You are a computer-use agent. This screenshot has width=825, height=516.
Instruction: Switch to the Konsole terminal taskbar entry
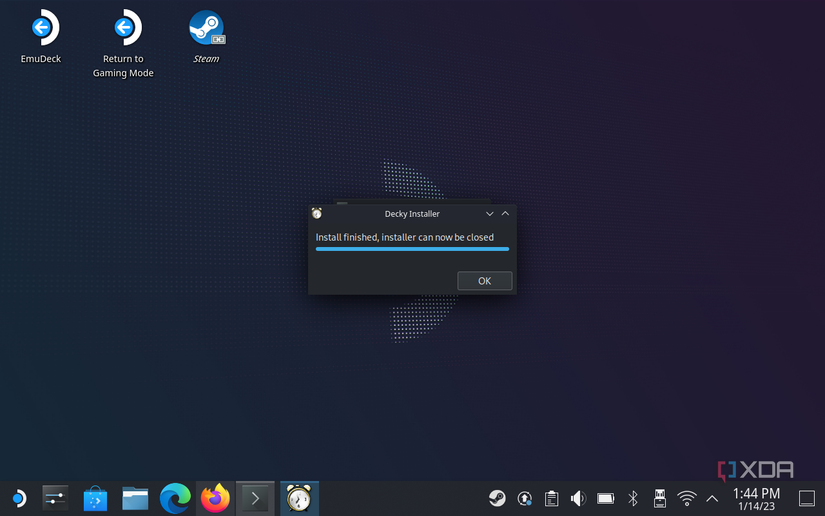[255, 498]
